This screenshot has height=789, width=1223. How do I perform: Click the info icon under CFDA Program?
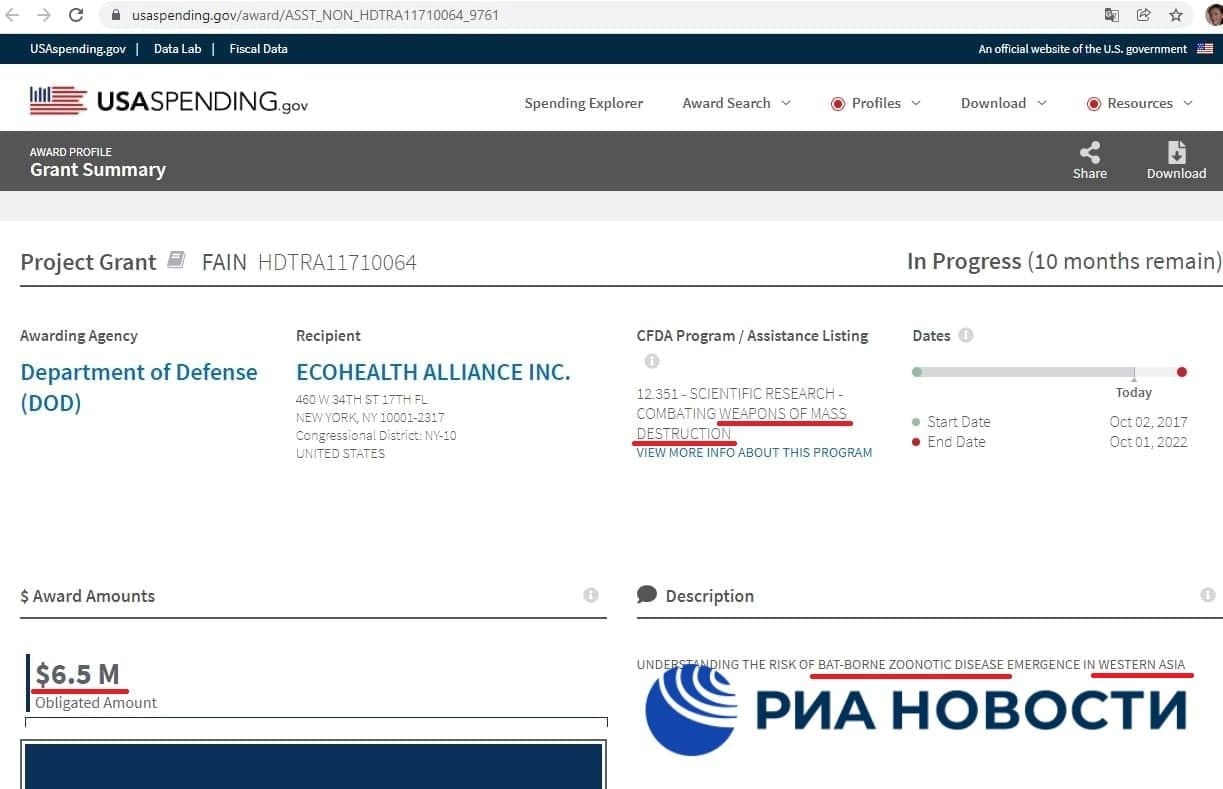tap(651, 361)
